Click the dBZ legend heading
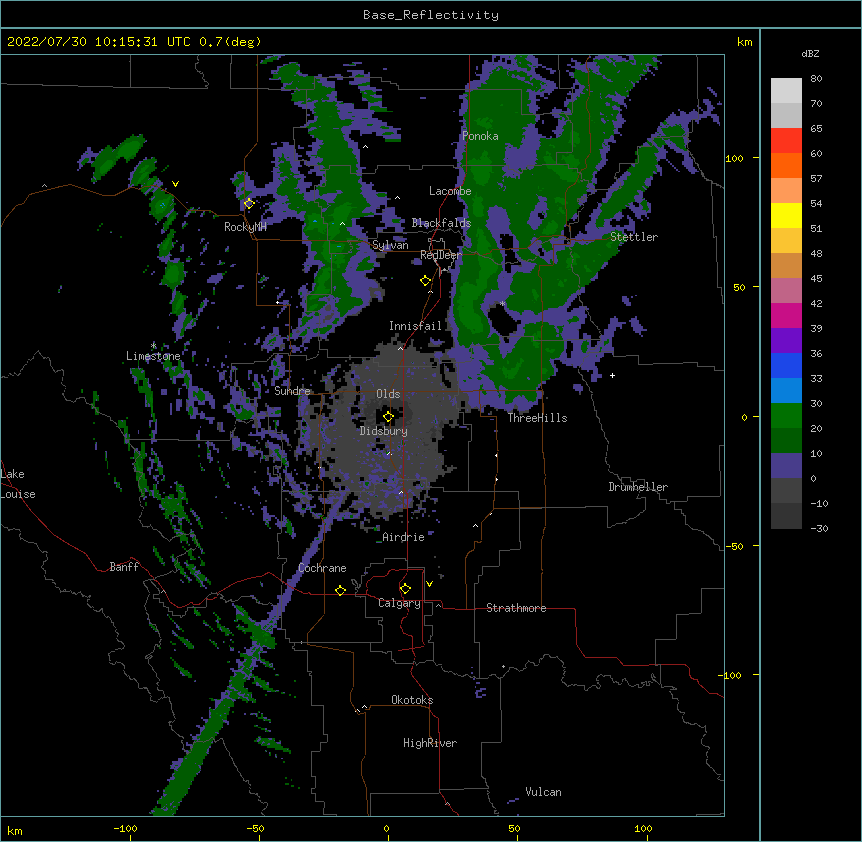 [810, 53]
